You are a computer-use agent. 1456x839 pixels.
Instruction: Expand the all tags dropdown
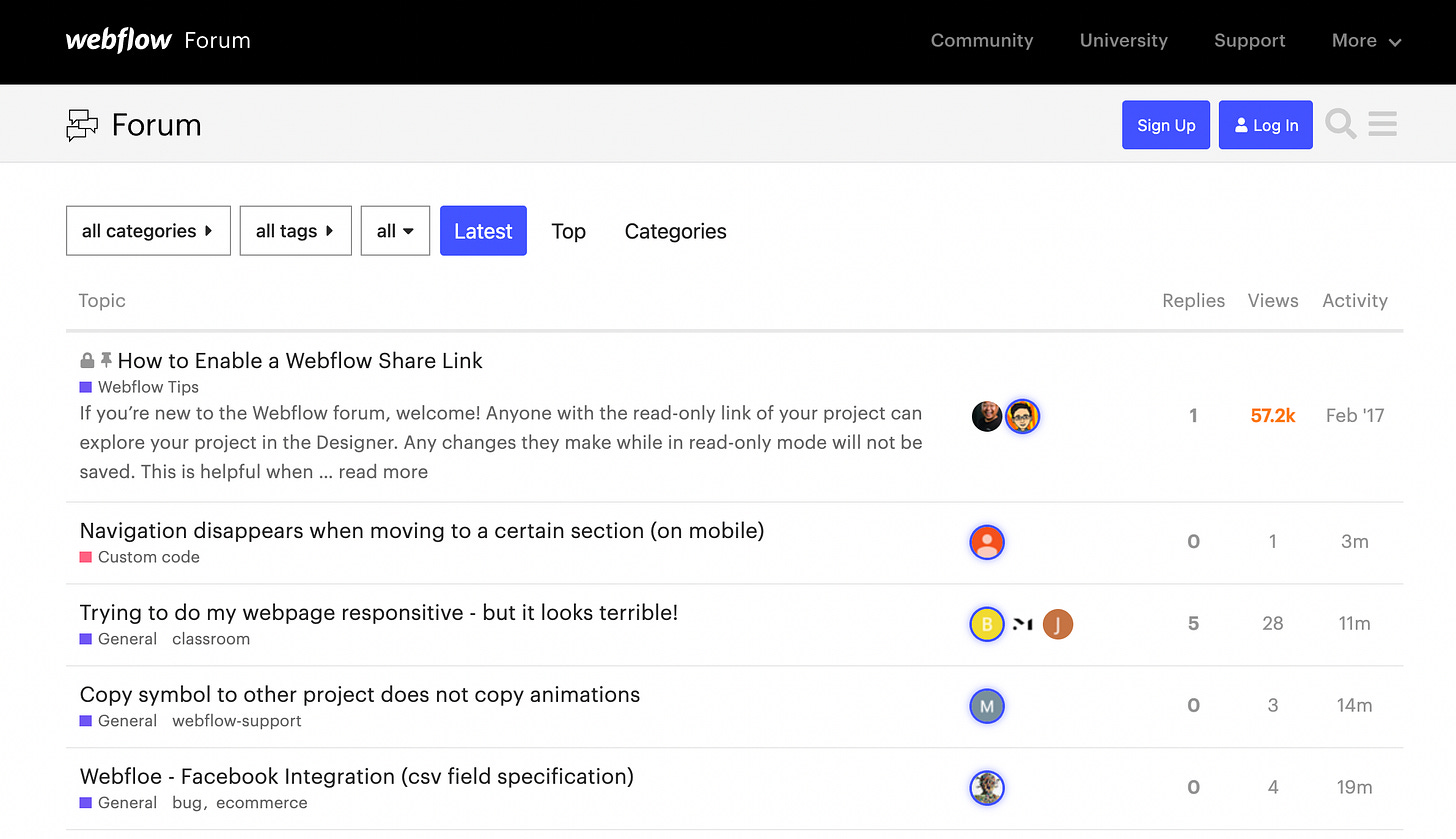296,231
